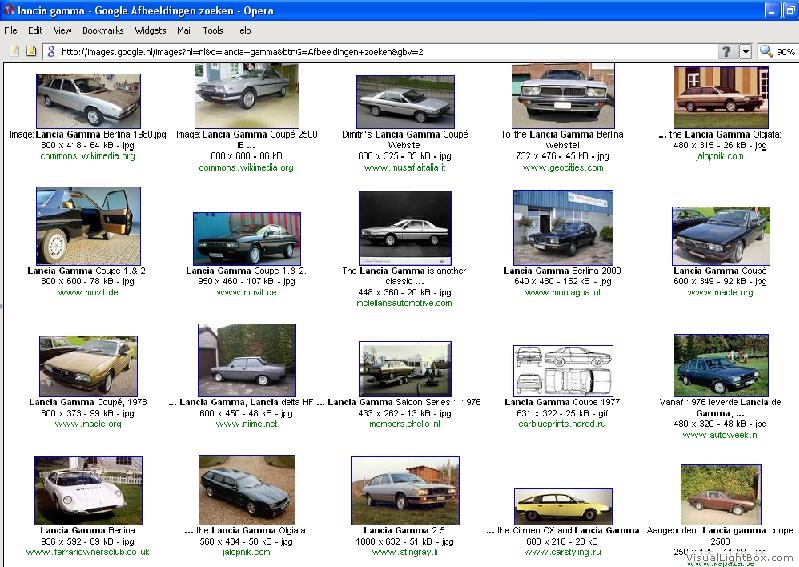
Task: Open the Mail menu
Action: click(184, 31)
